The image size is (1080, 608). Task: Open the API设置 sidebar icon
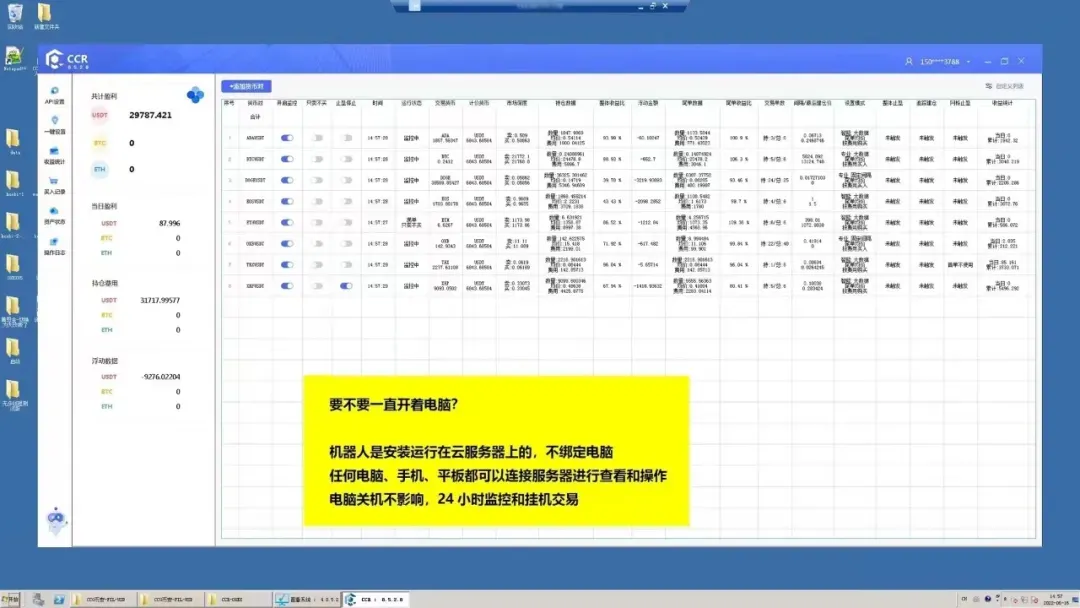pos(54,95)
